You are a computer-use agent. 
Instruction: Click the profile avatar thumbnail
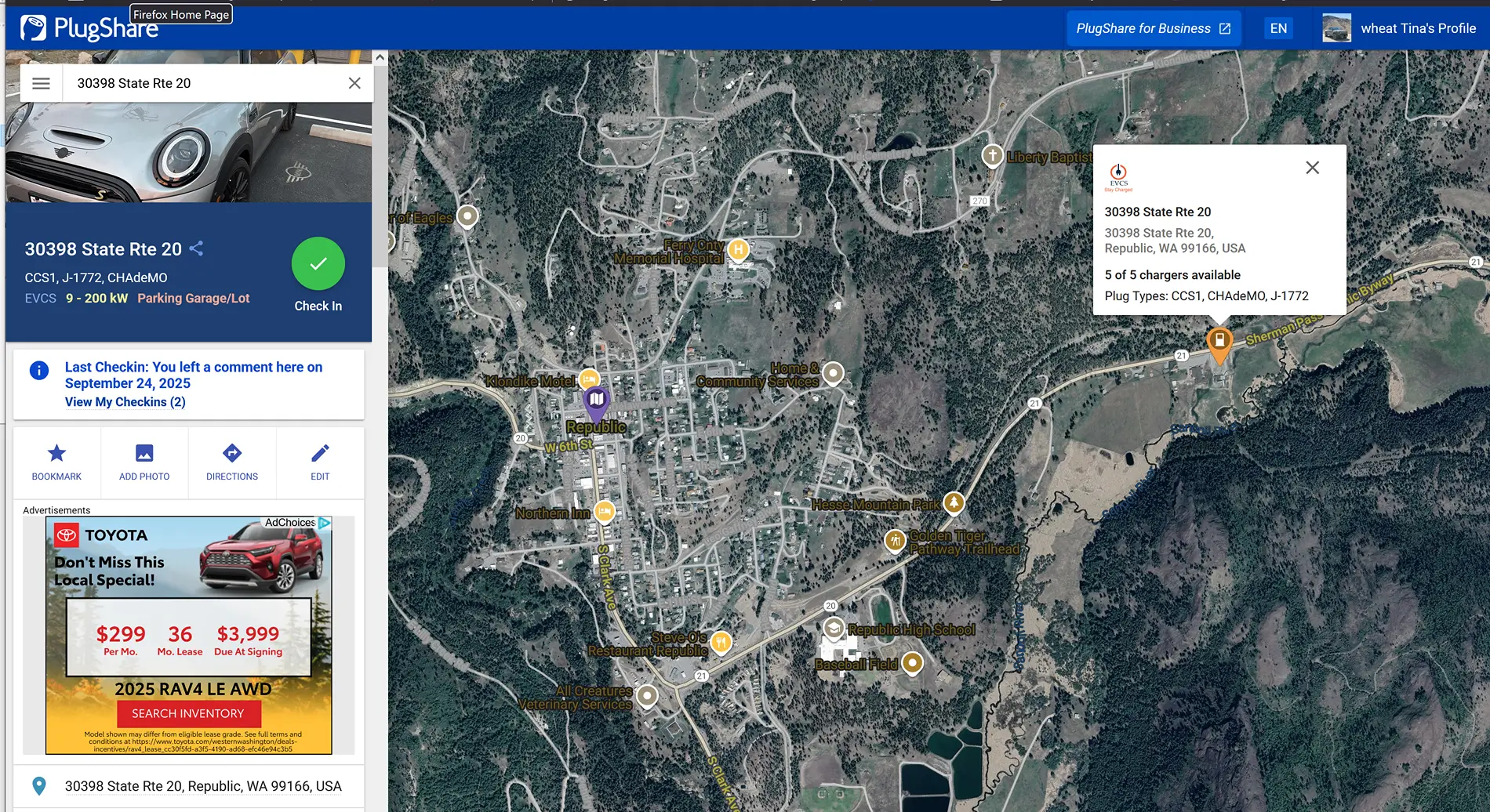[x=1336, y=29]
